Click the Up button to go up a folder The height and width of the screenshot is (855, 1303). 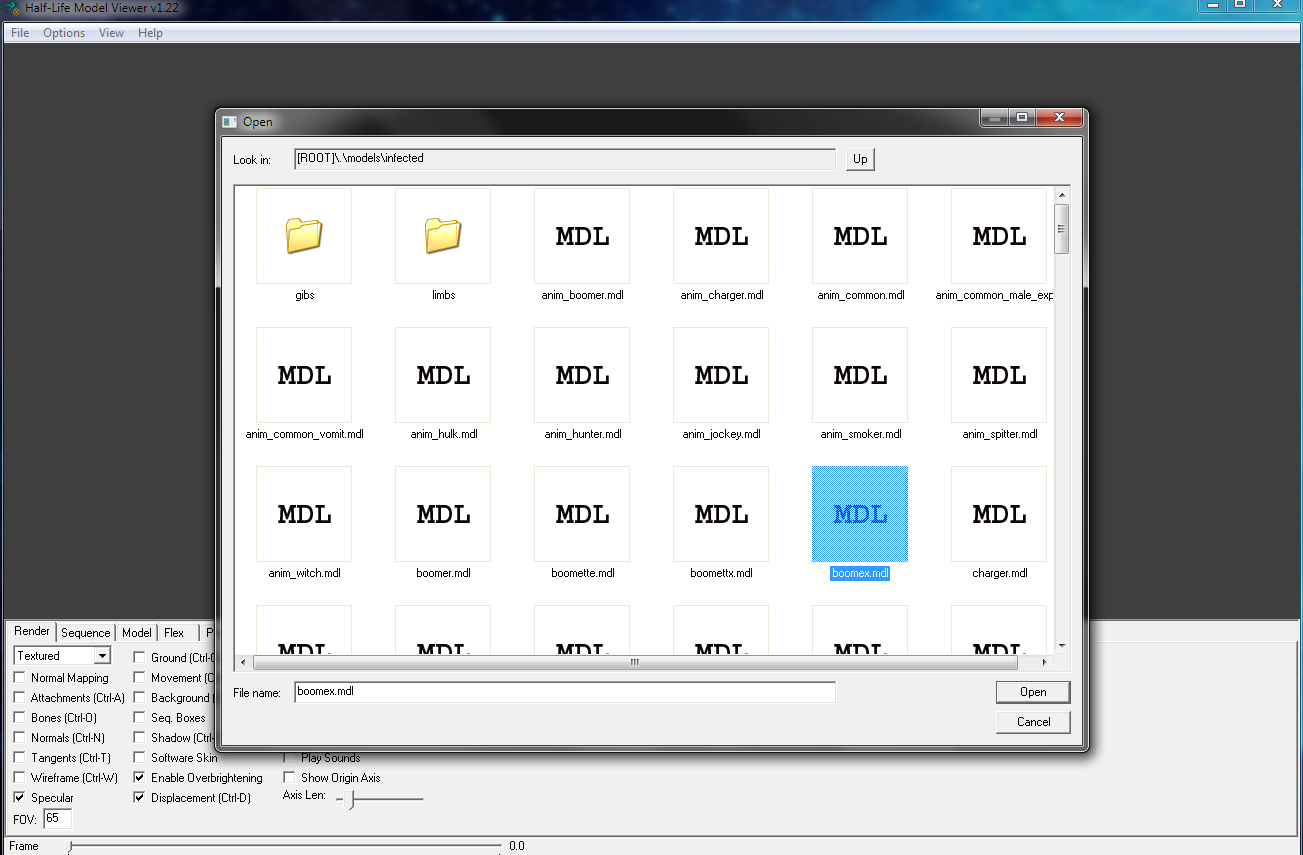[x=860, y=159]
